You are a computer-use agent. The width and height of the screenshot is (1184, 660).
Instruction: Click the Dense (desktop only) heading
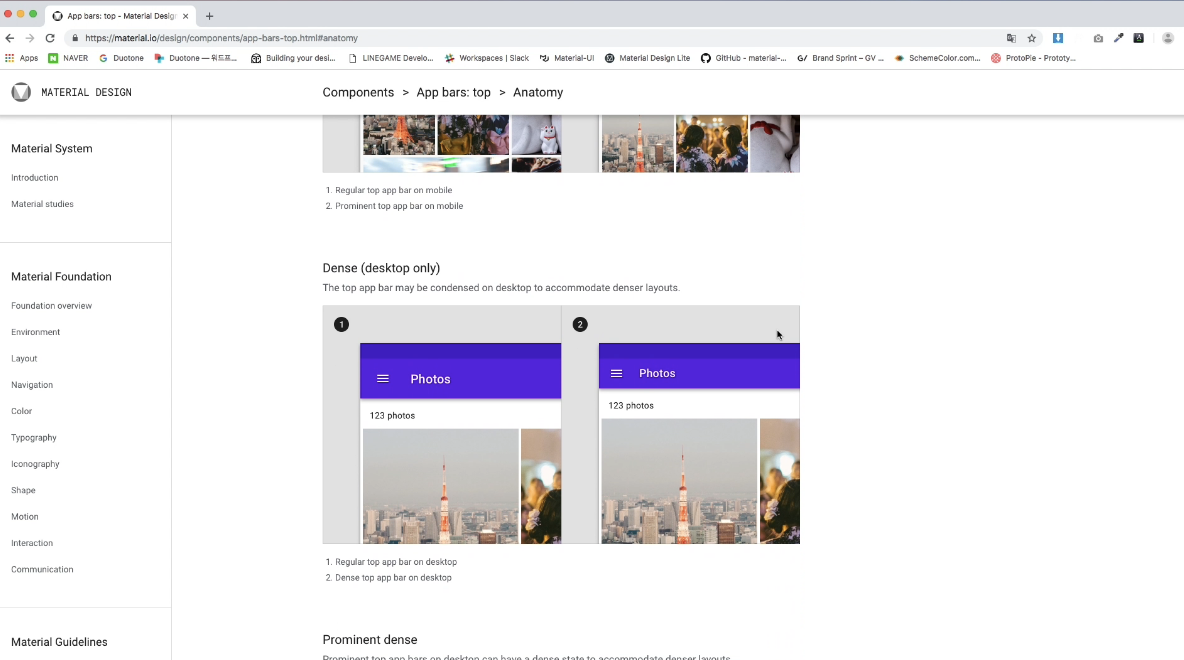pyautogui.click(x=381, y=268)
